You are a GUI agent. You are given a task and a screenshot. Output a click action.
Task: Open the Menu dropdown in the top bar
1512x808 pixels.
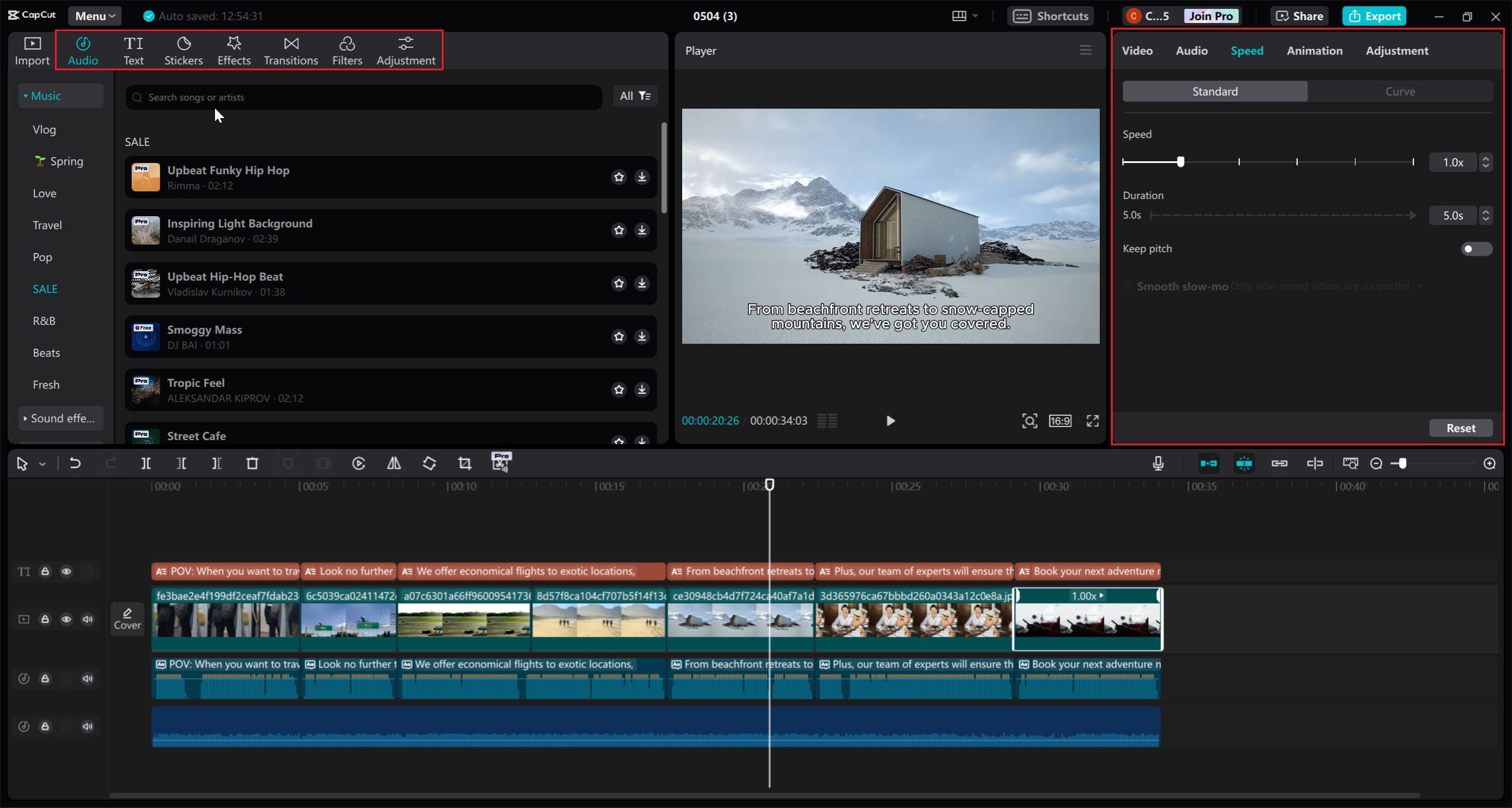pos(94,16)
